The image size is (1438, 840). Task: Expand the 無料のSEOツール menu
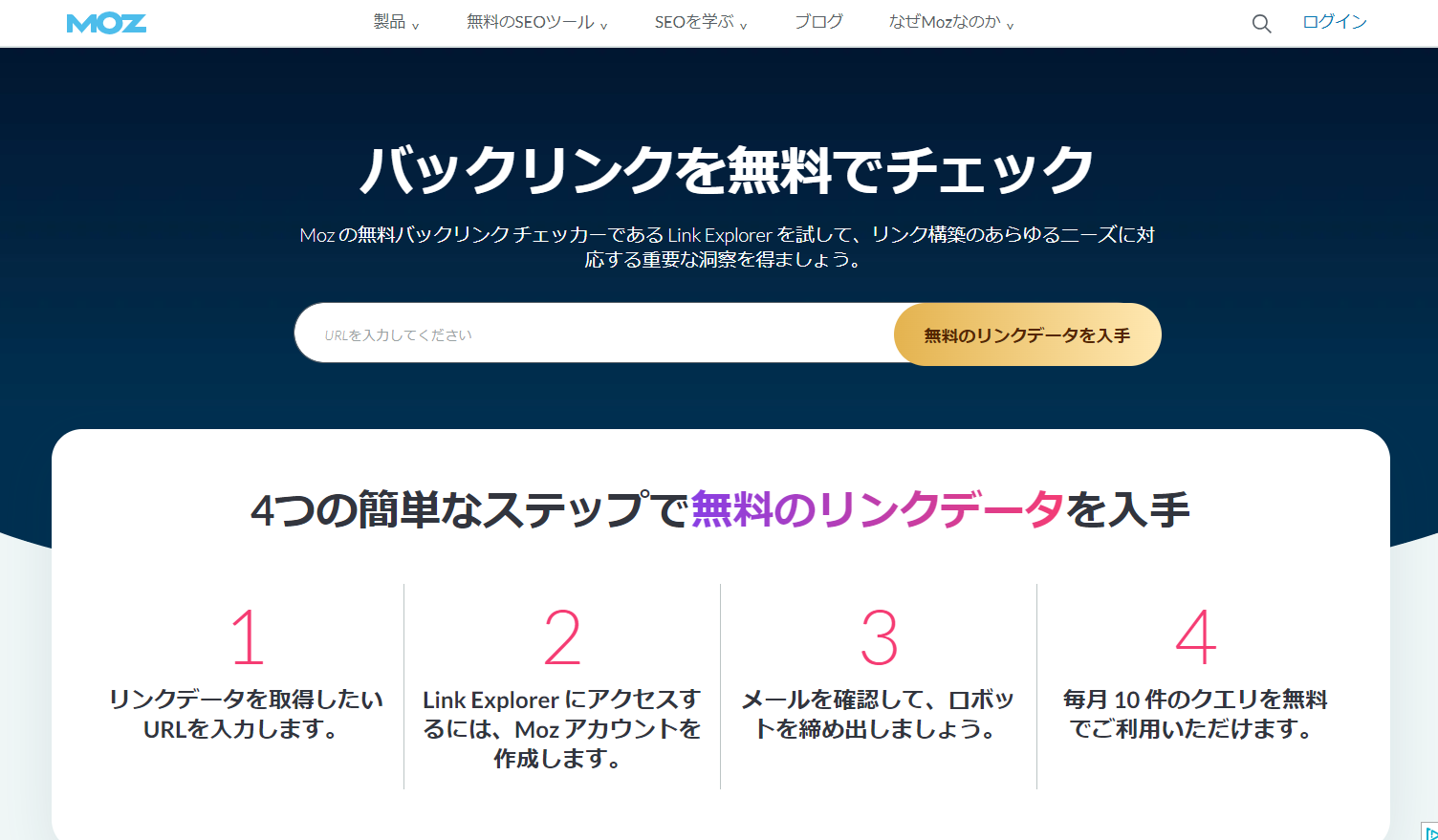[536, 22]
